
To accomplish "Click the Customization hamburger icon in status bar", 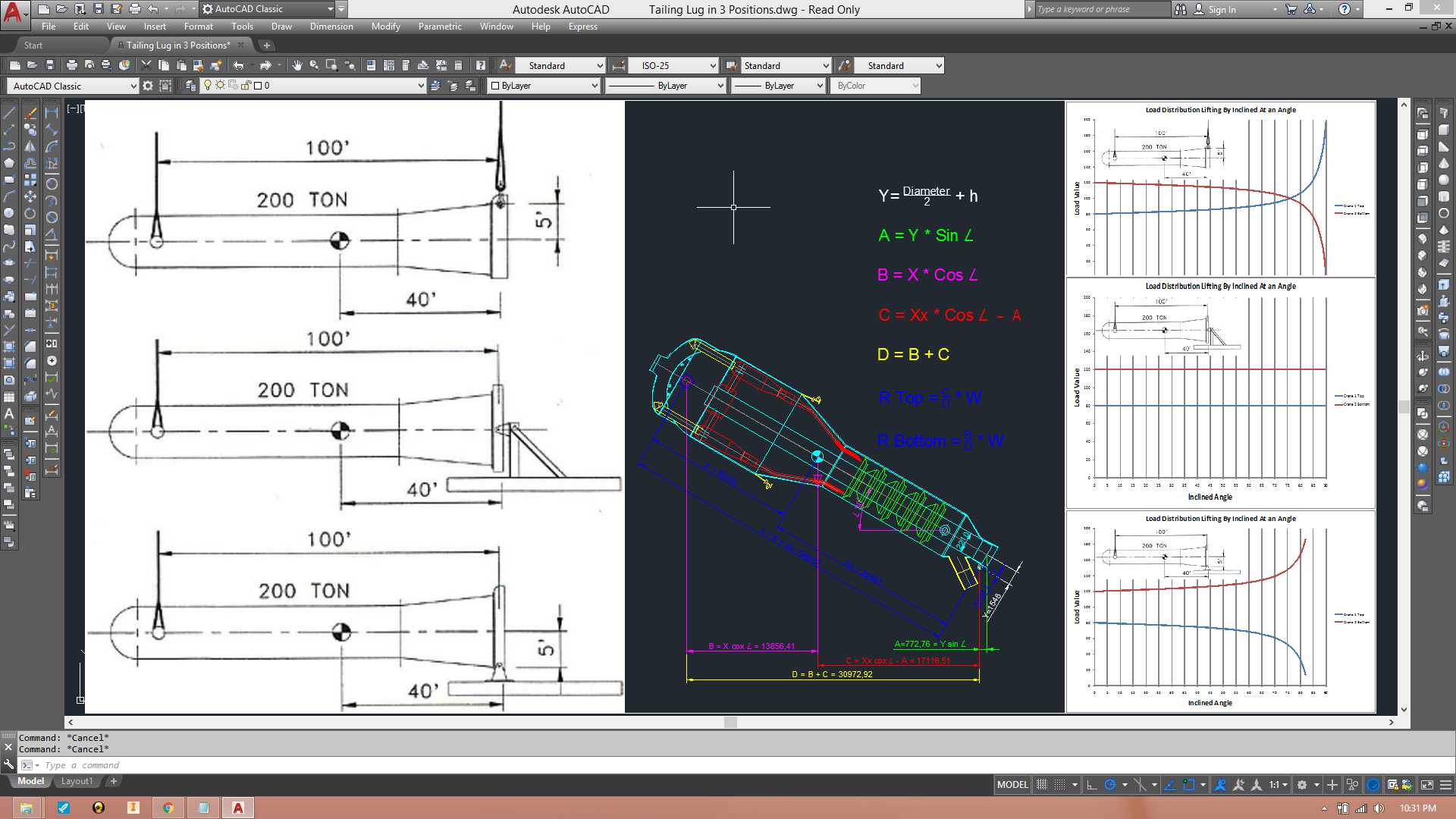I will pos(1445,785).
